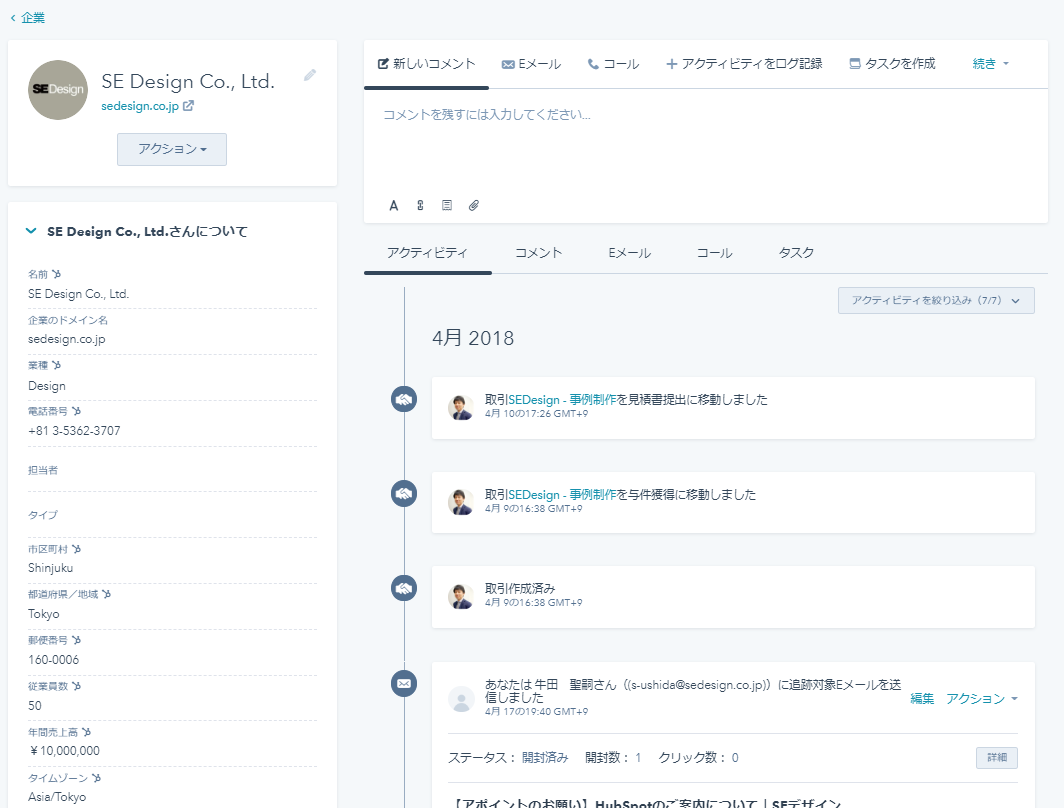Screen dimensions: 1064x808
Task: Open SEDesign - 事例制作 link in 与件獲得 entry
Action: click(562, 495)
